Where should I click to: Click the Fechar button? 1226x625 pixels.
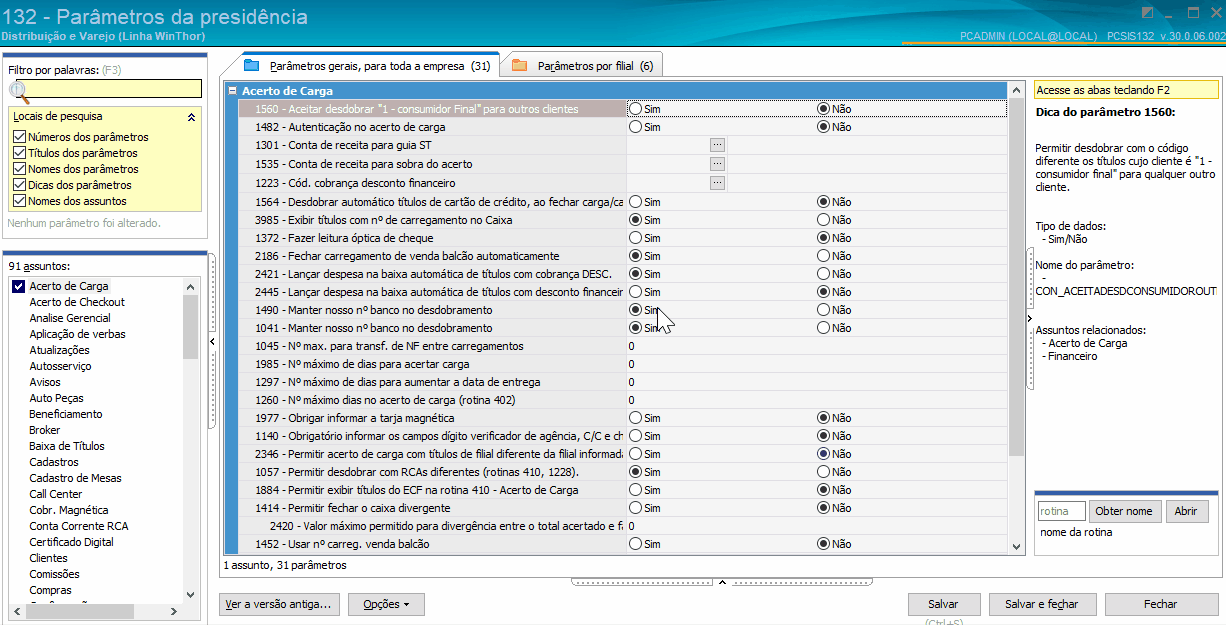1161,604
